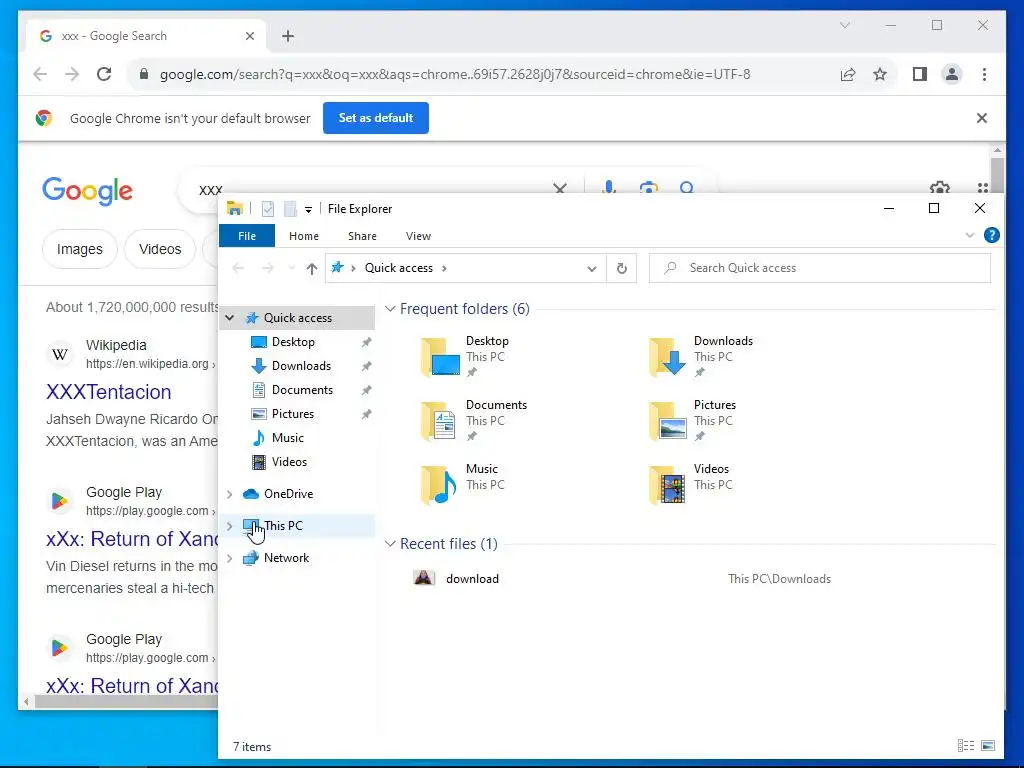Open first xXx: Return of Xander result
This screenshot has height=768, width=1024.
132,539
